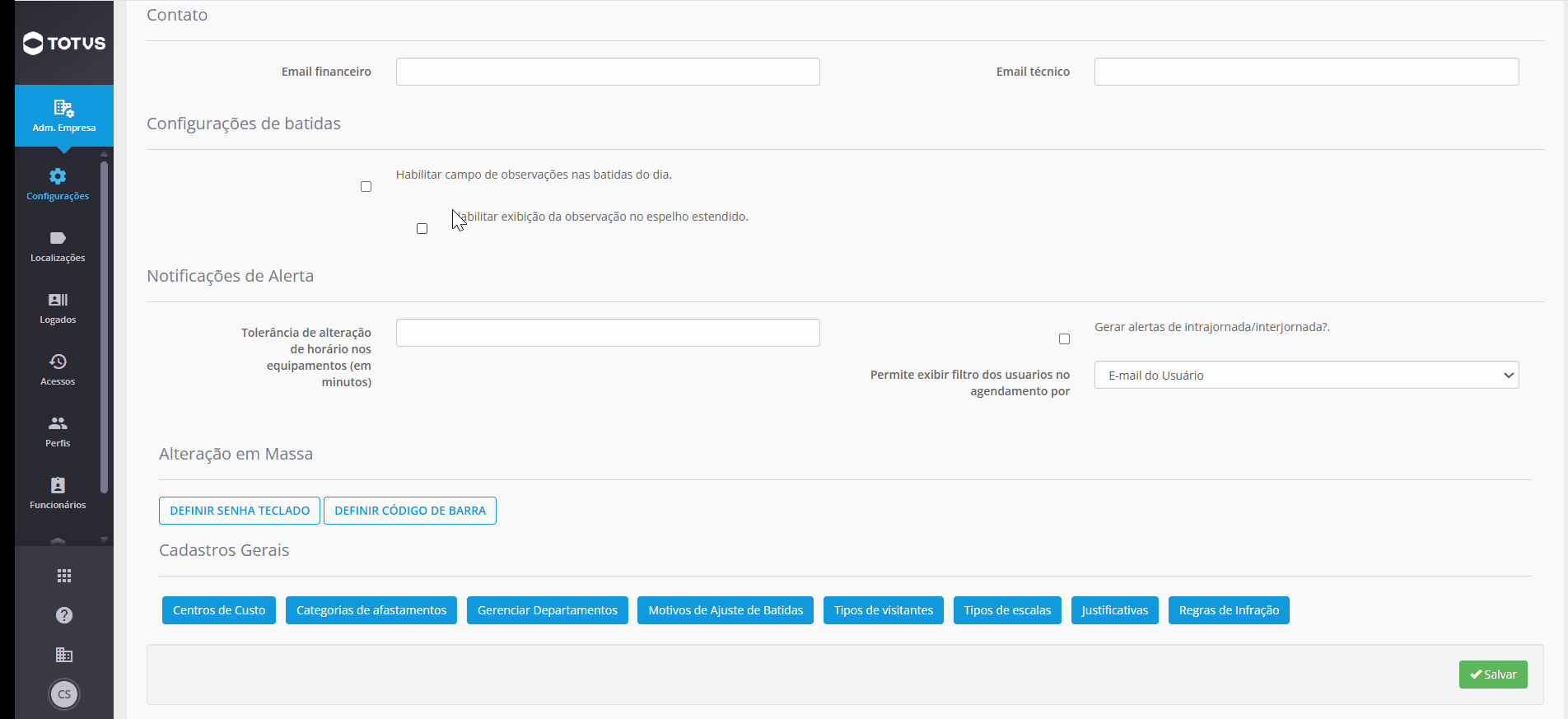The image size is (1568, 719).
Task: Enable observação display in espelho estendido
Action: [422, 229]
